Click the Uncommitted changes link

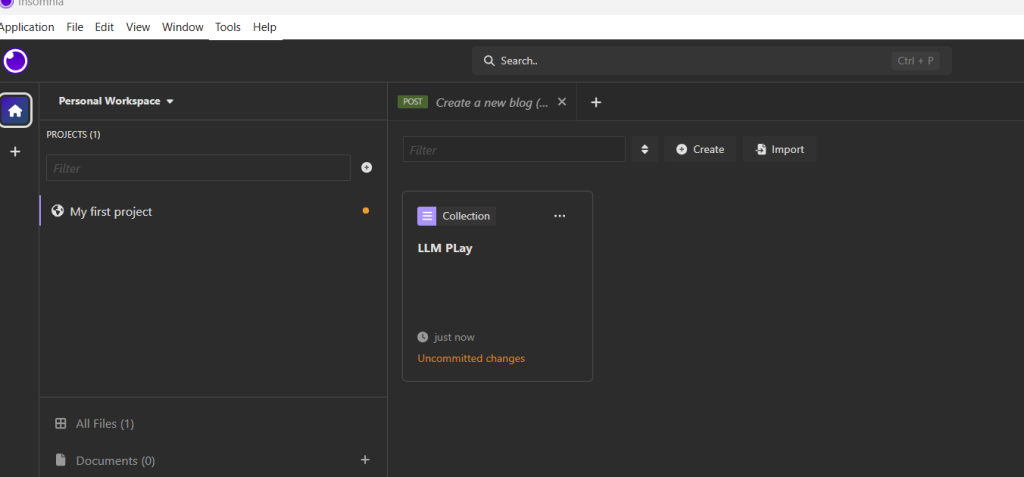click(x=471, y=358)
